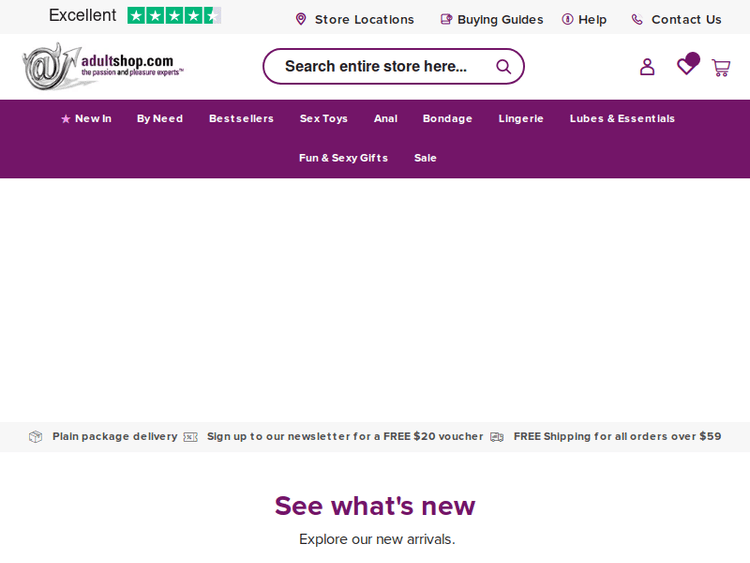The width and height of the screenshot is (750, 563).
Task: Open Lubes & Essentials menu
Action: click(622, 119)
